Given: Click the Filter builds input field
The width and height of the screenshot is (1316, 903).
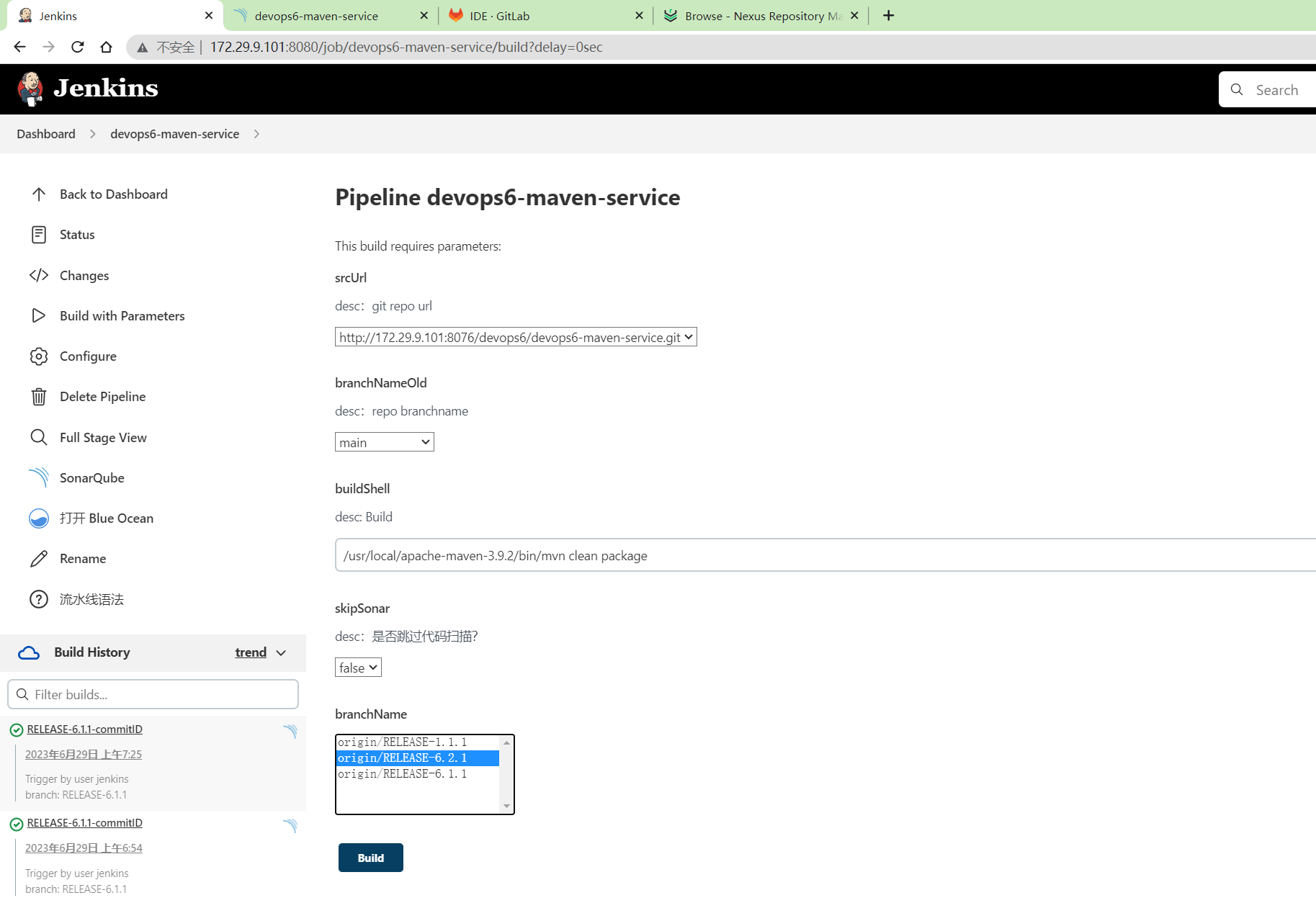Looking at the screenshot, I should click(x=153, y=694).
